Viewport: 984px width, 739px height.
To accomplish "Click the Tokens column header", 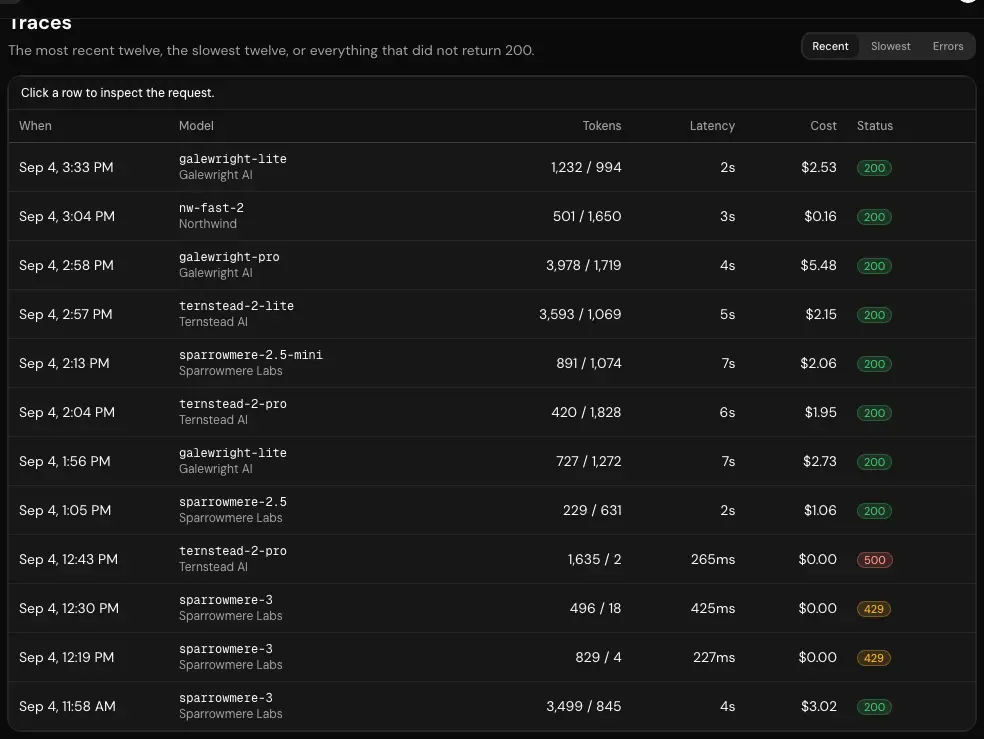I will 601,125.
